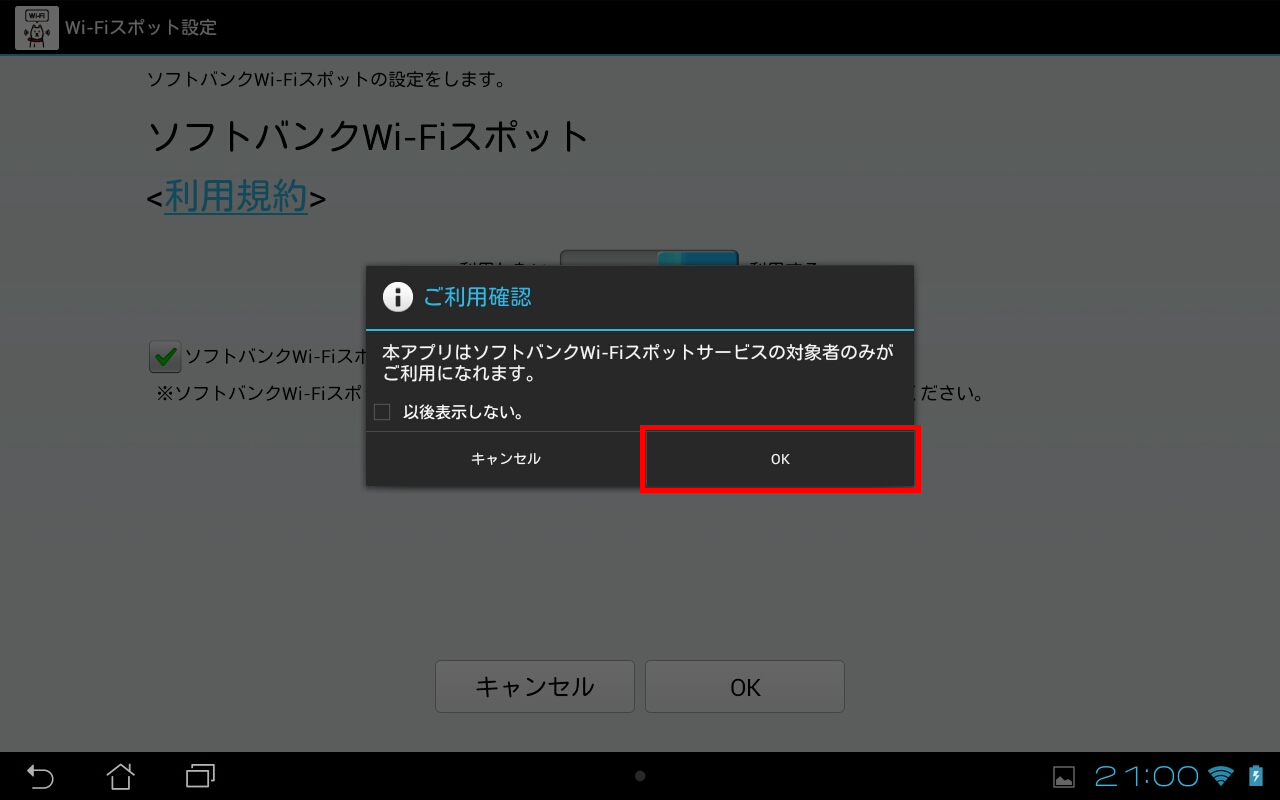Tap the Wi-Fiスポット設定 title text

pos(141,27)
